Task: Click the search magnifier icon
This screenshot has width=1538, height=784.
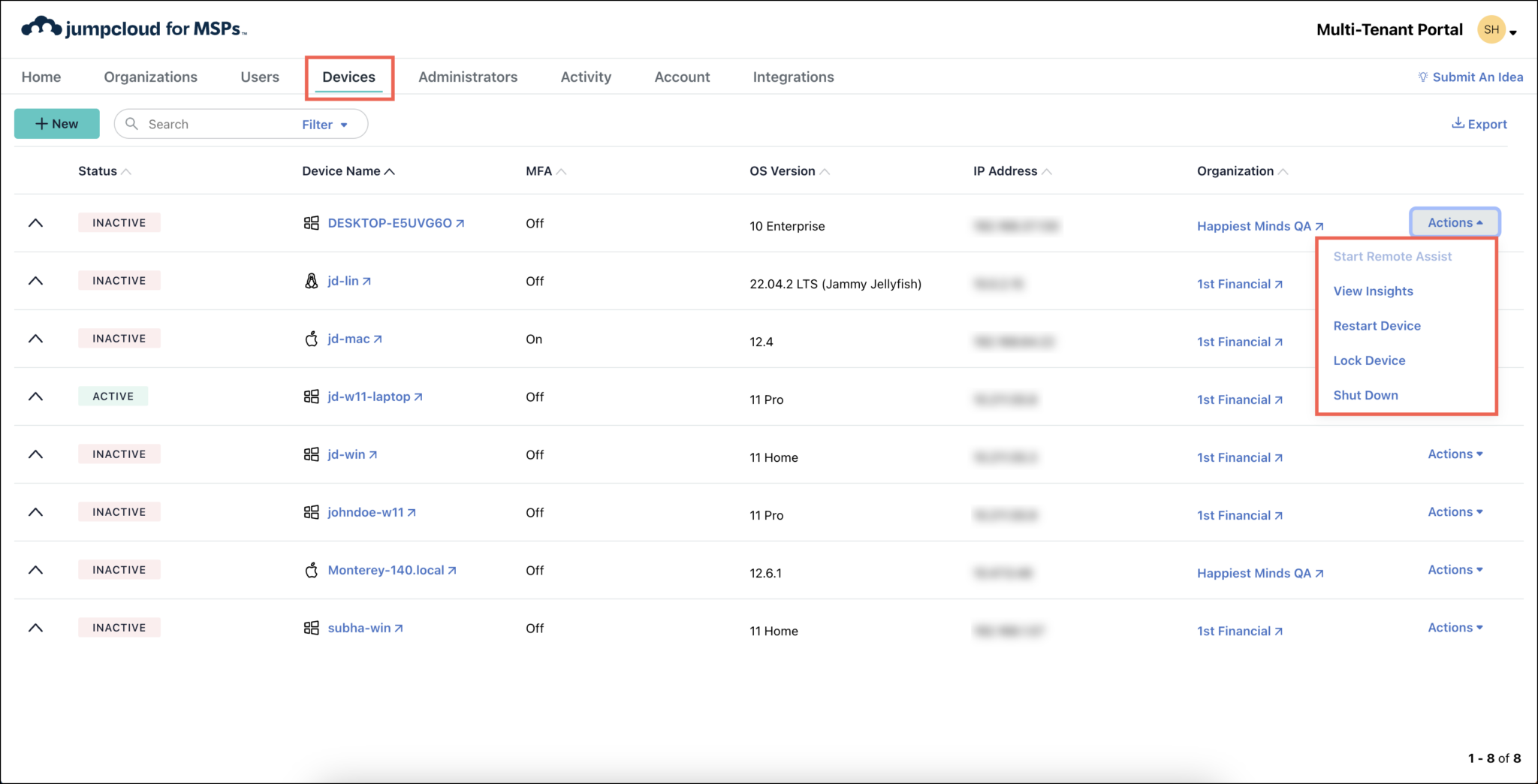Action: pos(132,124)
